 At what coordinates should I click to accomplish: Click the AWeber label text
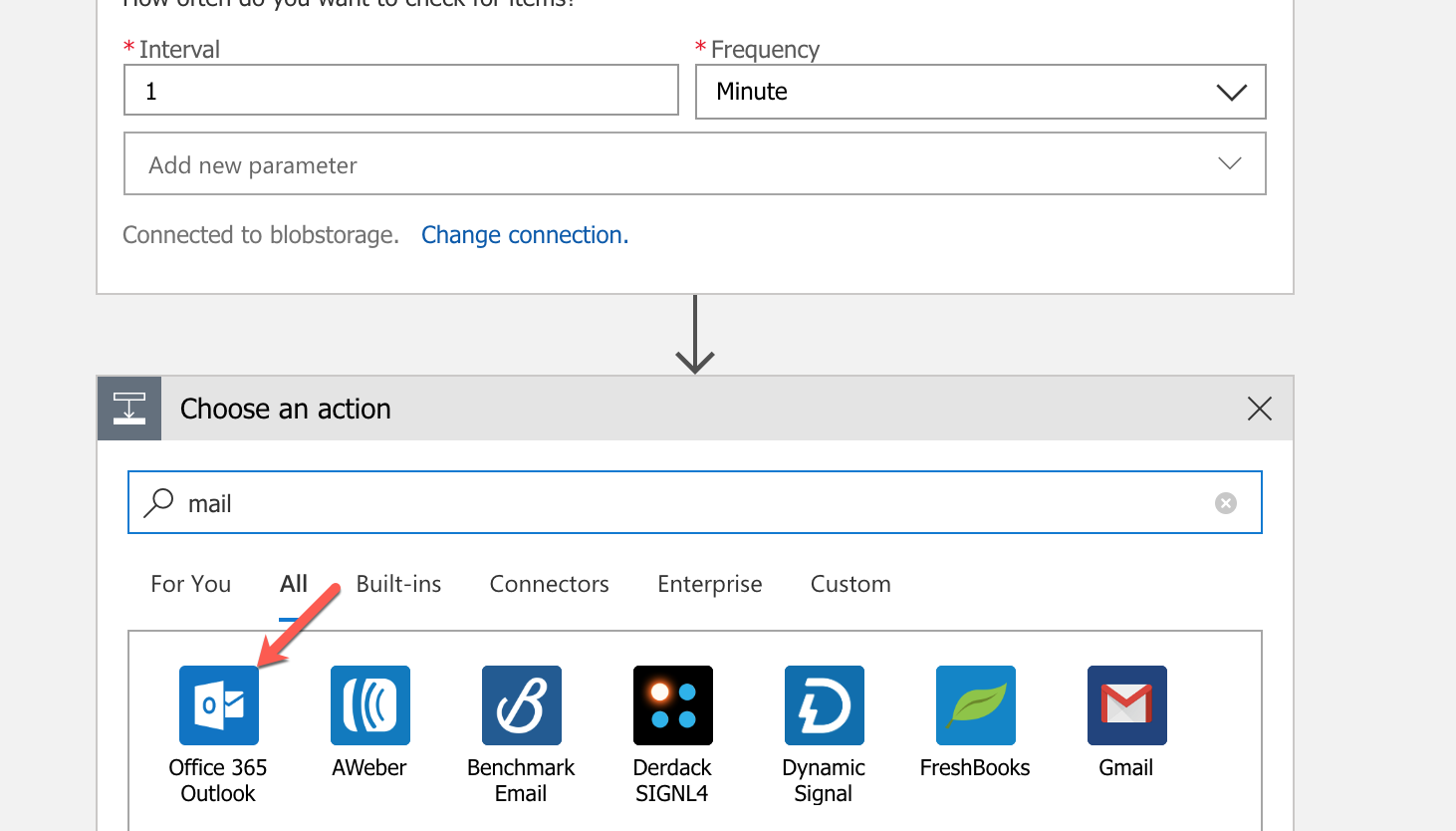click(x=369, y=768)
